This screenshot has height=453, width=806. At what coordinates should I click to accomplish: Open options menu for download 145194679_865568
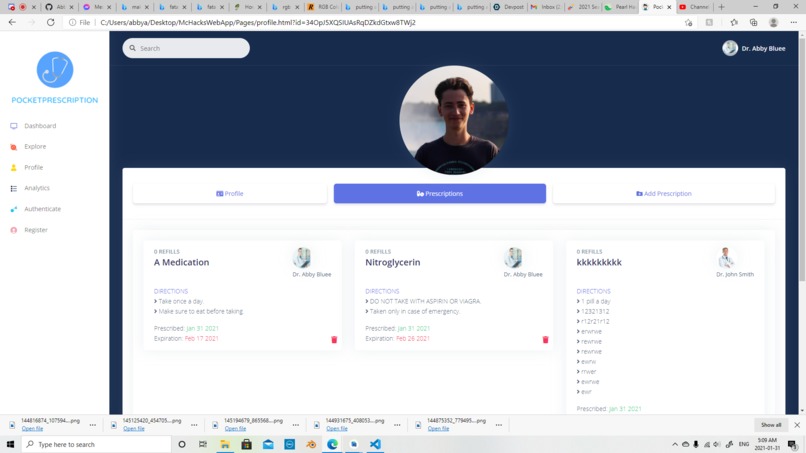pyautogui.click(x=296, y=425)
